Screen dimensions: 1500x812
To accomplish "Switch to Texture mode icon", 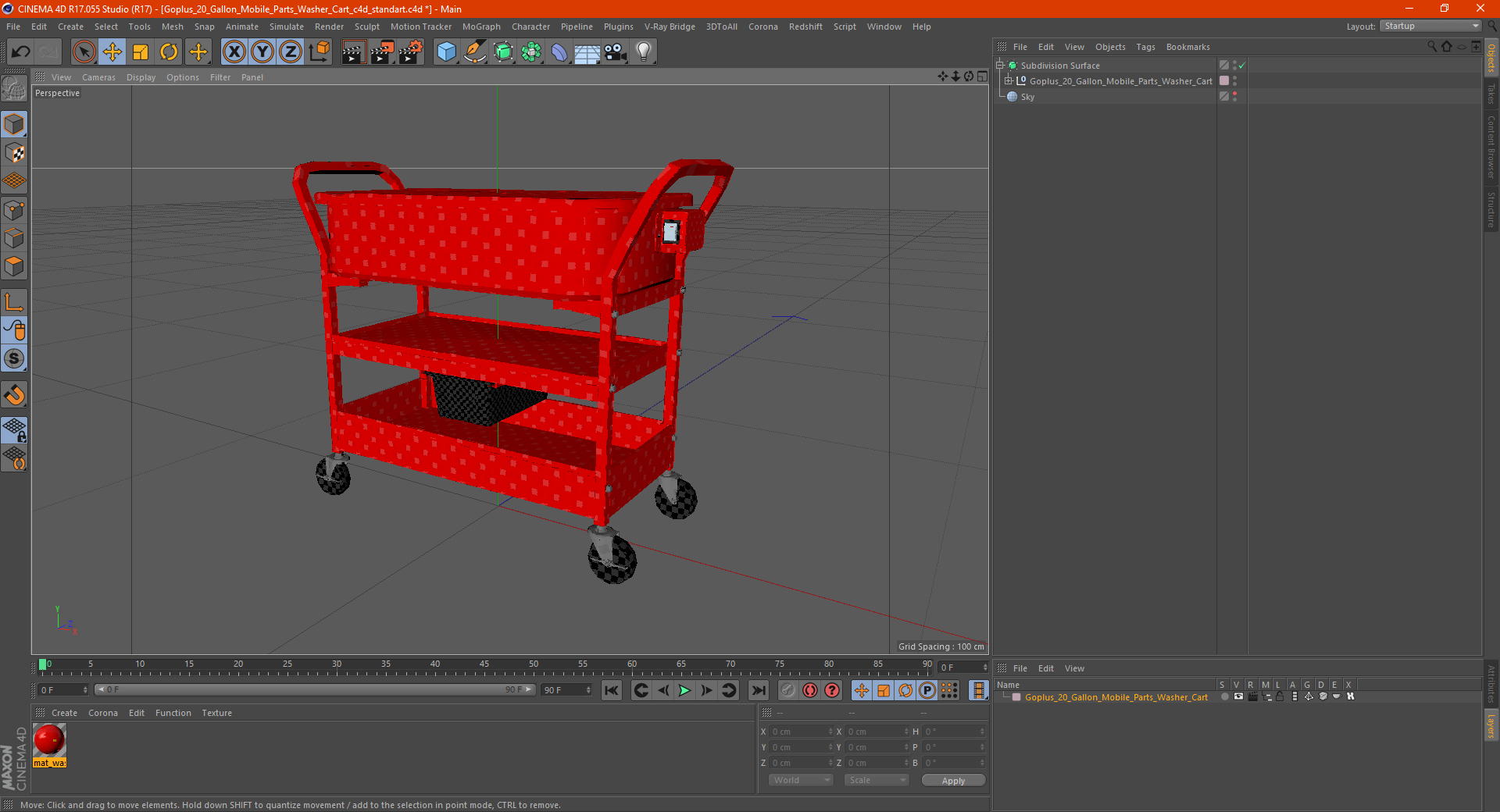I will pos(14,153).
